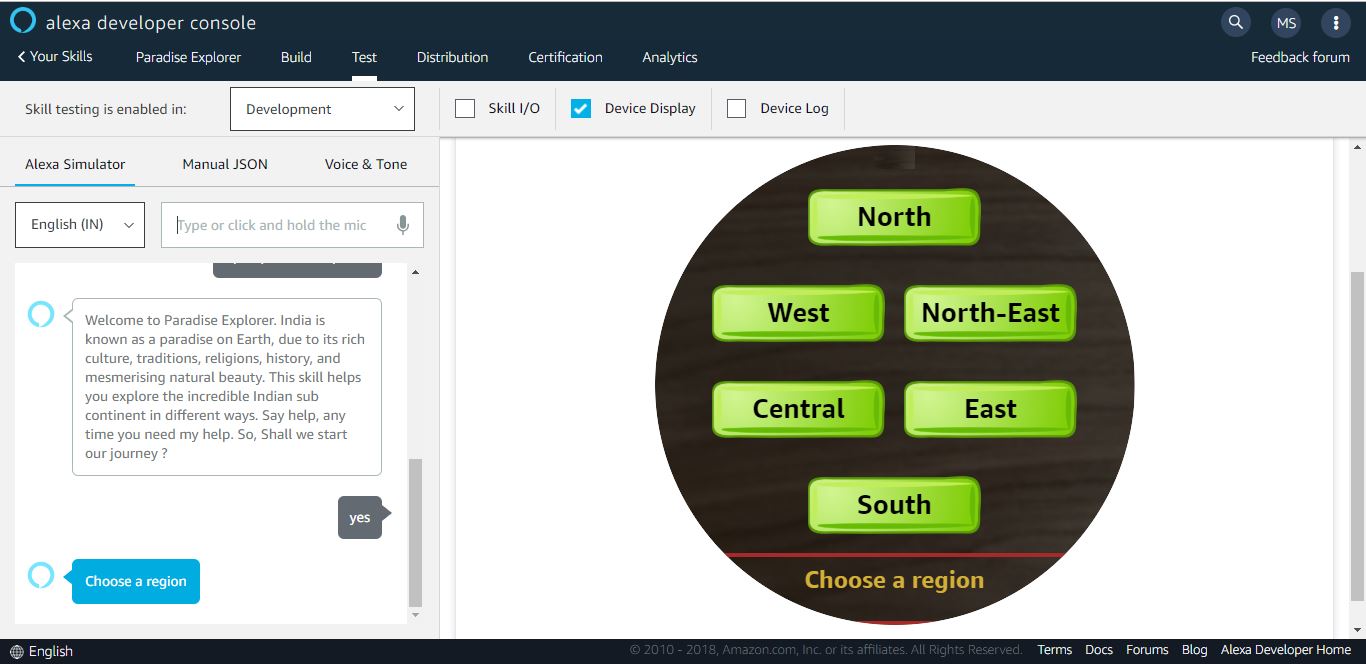This screenshot has width=1366, height=664.
Task: Click the chat scroll up arrow
Action: pos(416,272)
